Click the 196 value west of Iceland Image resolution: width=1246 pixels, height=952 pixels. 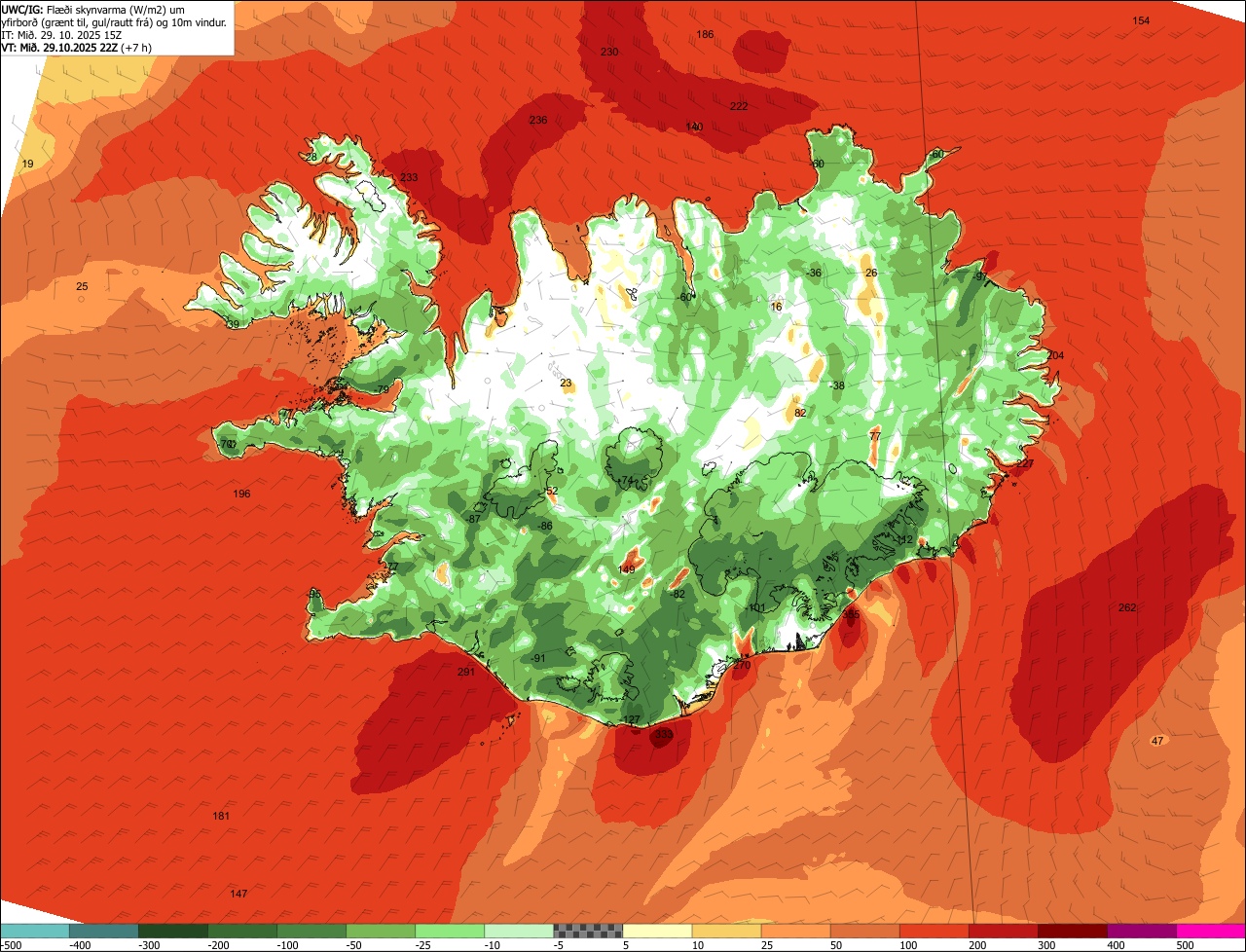[x=241, y=494]
